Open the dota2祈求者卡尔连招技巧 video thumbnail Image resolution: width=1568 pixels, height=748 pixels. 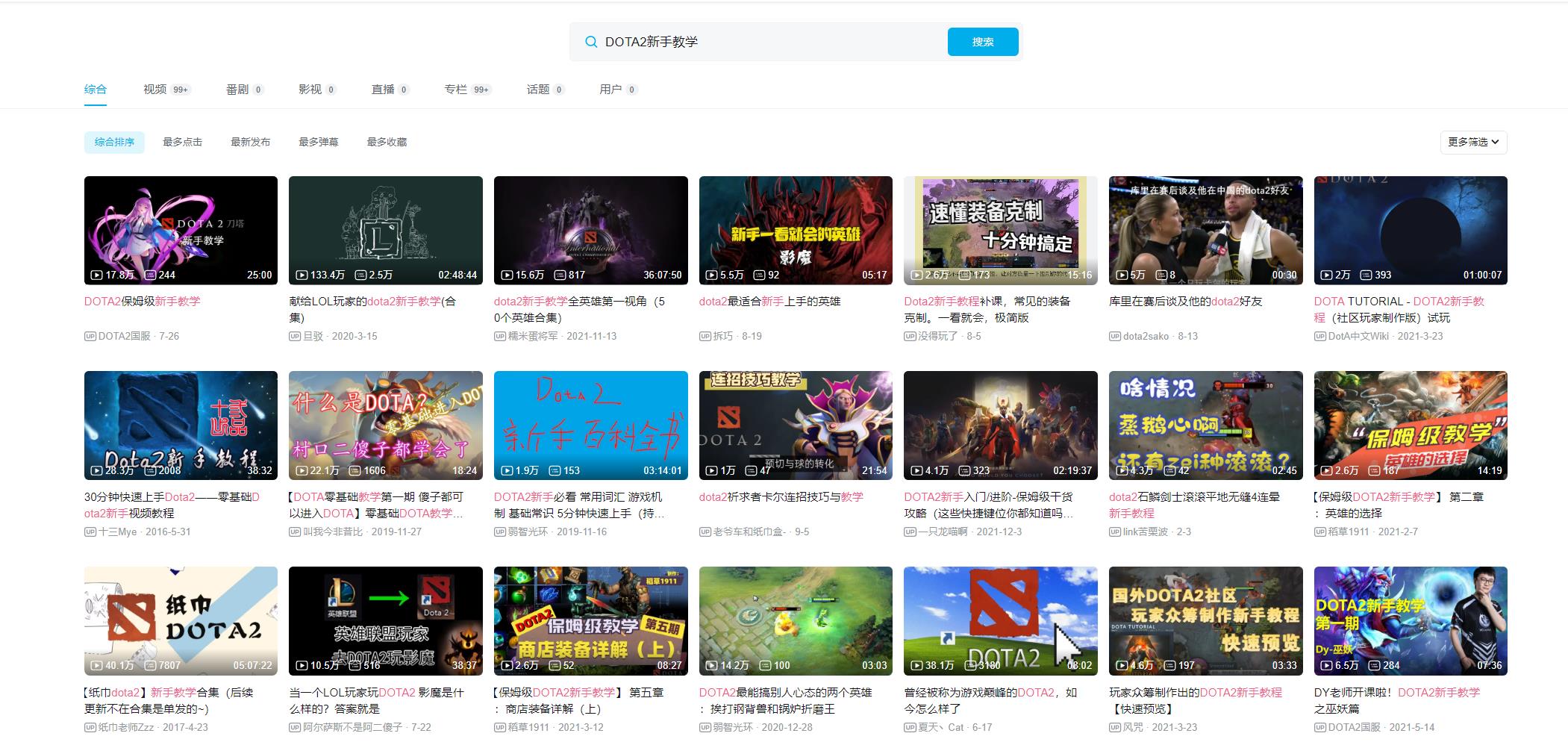(x=794, y=426)
